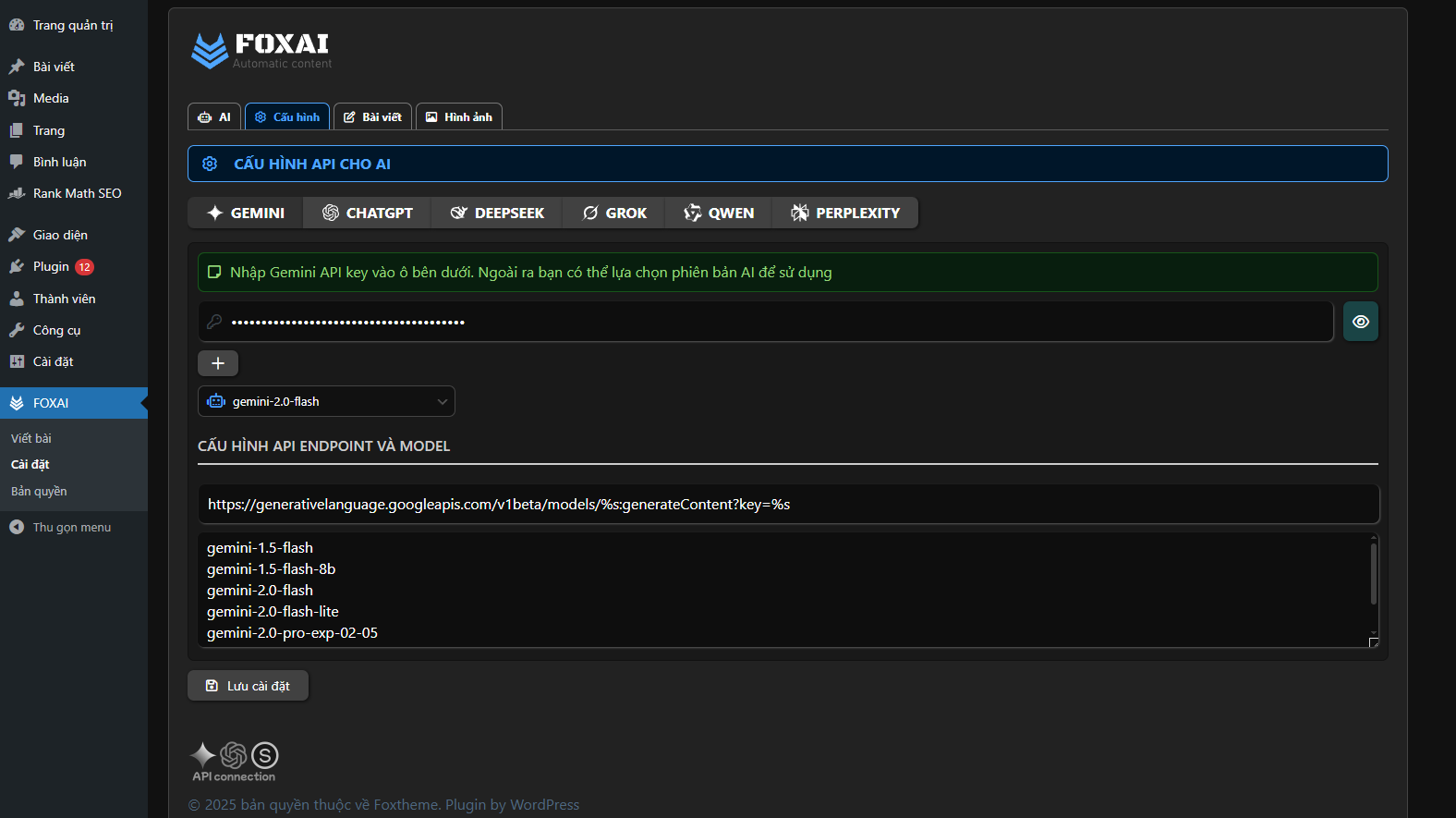Click Thu gọn menu collapse arrow icon
Image resolution: width=1456 pixels, height=818 pixels.
[x=17, y=527]
